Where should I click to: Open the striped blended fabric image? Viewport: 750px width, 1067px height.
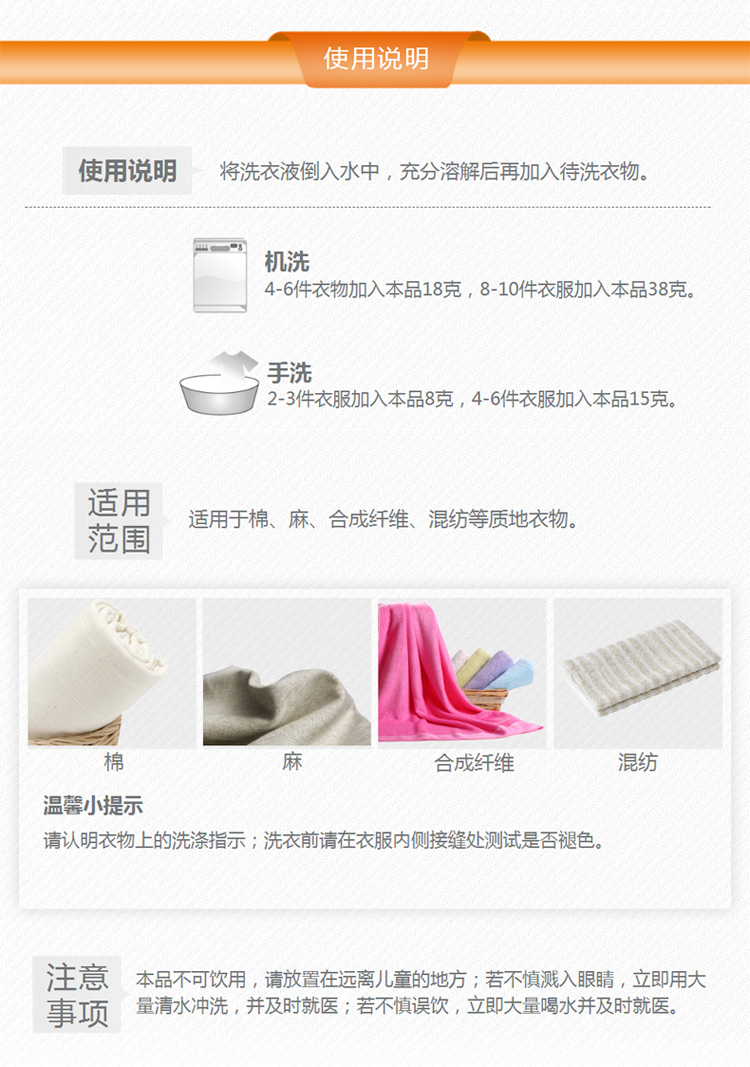[638, 672]
